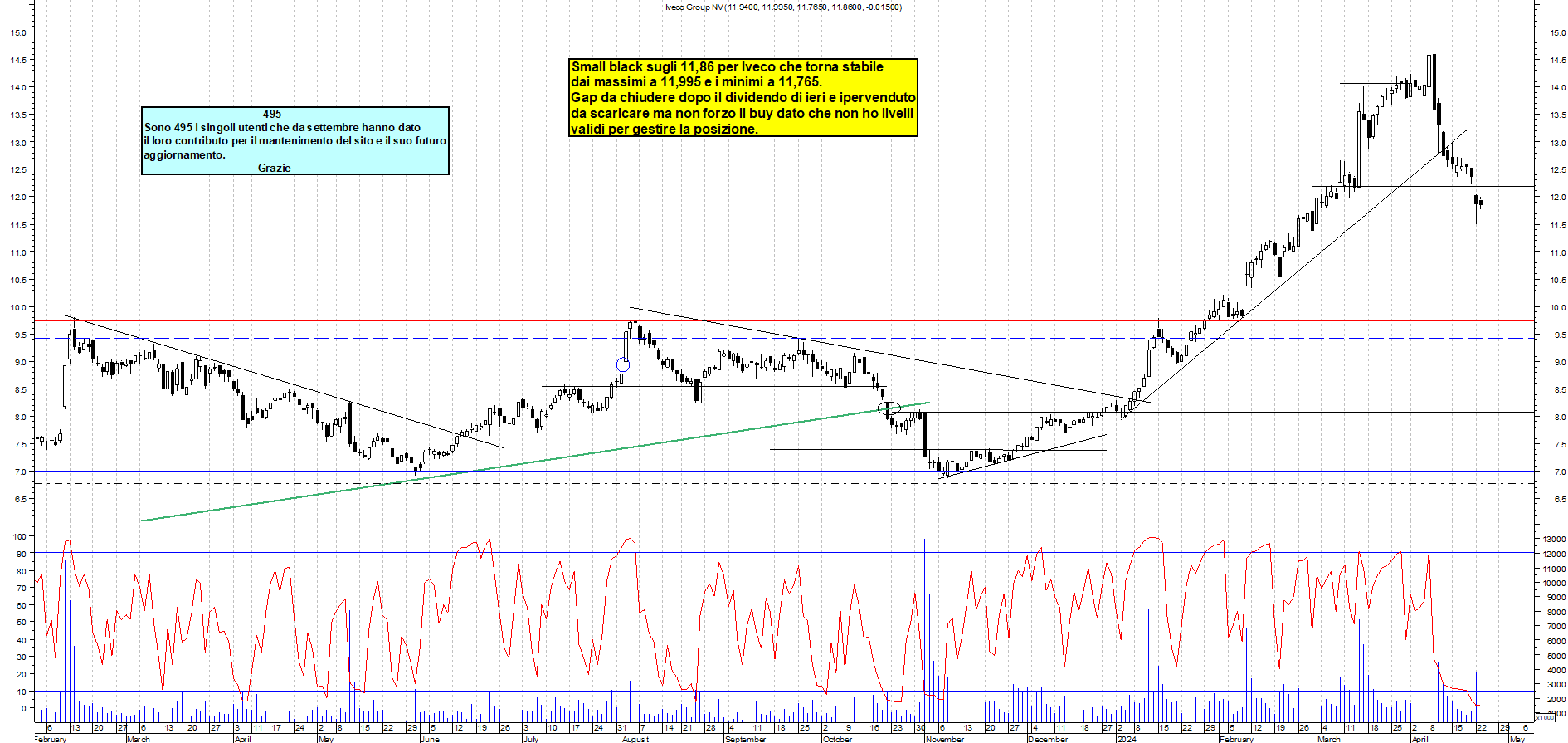The height and width of the screenshot is (743, 1568).
Task: Click the '13000' value on the volume axis
Action: point(1554,540)
